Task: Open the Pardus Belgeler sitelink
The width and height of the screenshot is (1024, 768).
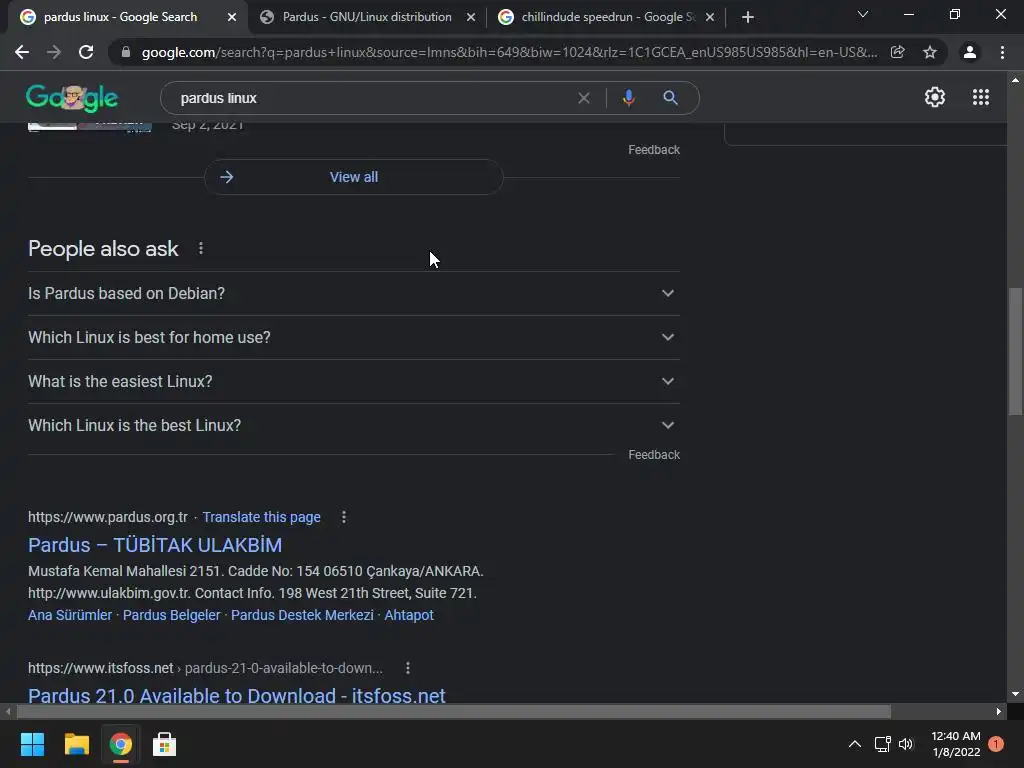Action: (x=172, y=615)
